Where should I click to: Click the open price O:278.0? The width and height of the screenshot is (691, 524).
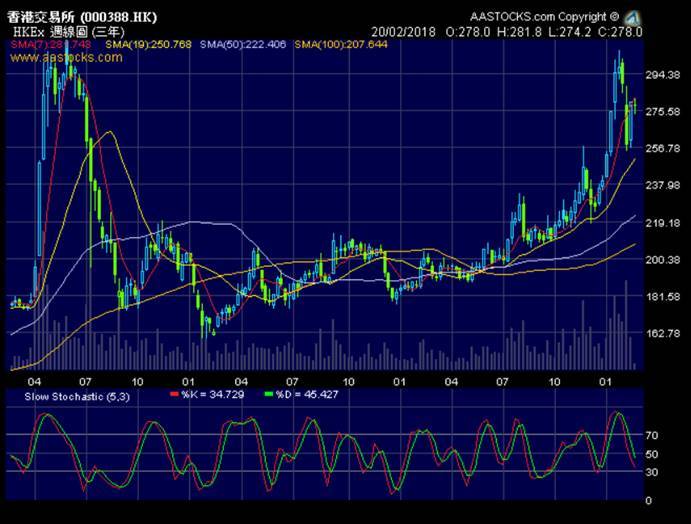[x=468, y=32]
